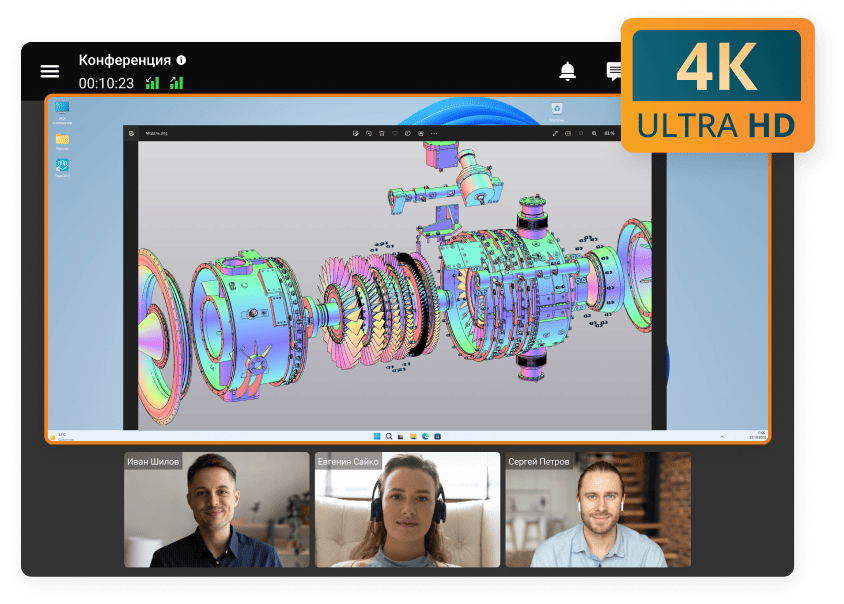Open the yellow folder on shared desktop
Image resolution: width=844 pixels, height=604 pixels.
coord(62,139)
